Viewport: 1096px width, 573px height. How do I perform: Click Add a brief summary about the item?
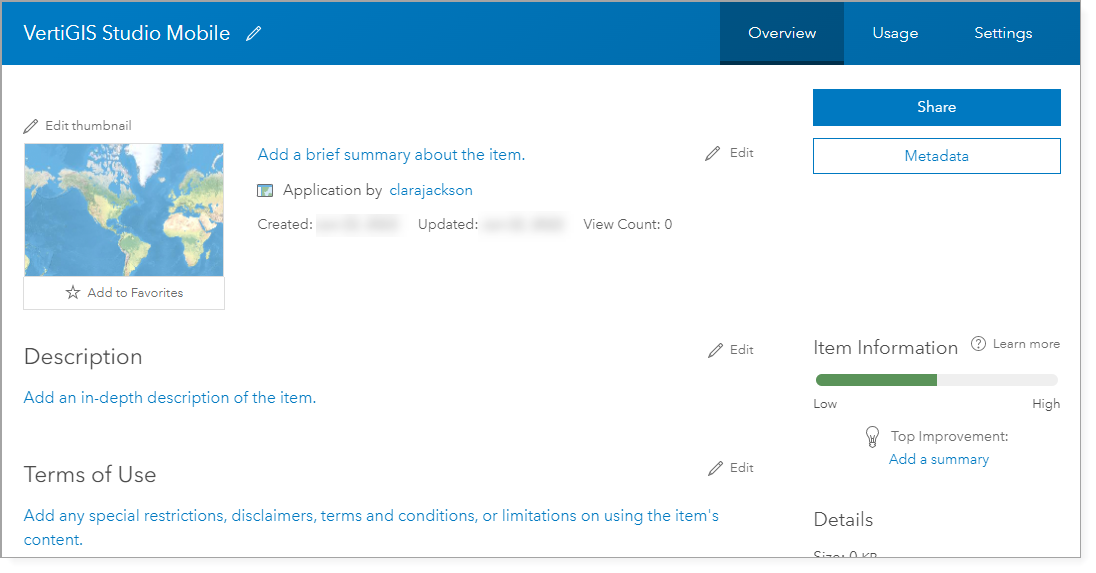tap(391, 154)
